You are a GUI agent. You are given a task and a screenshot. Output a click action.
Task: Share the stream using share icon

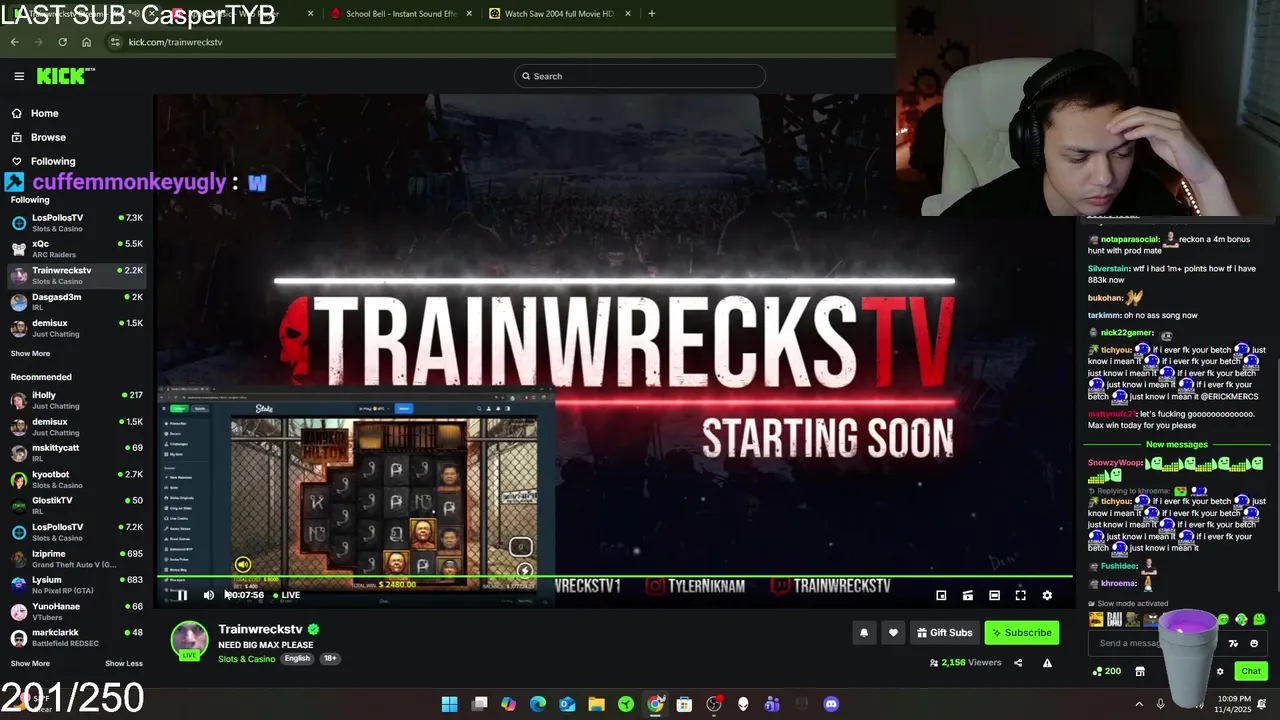click(x=1018, y=662)
